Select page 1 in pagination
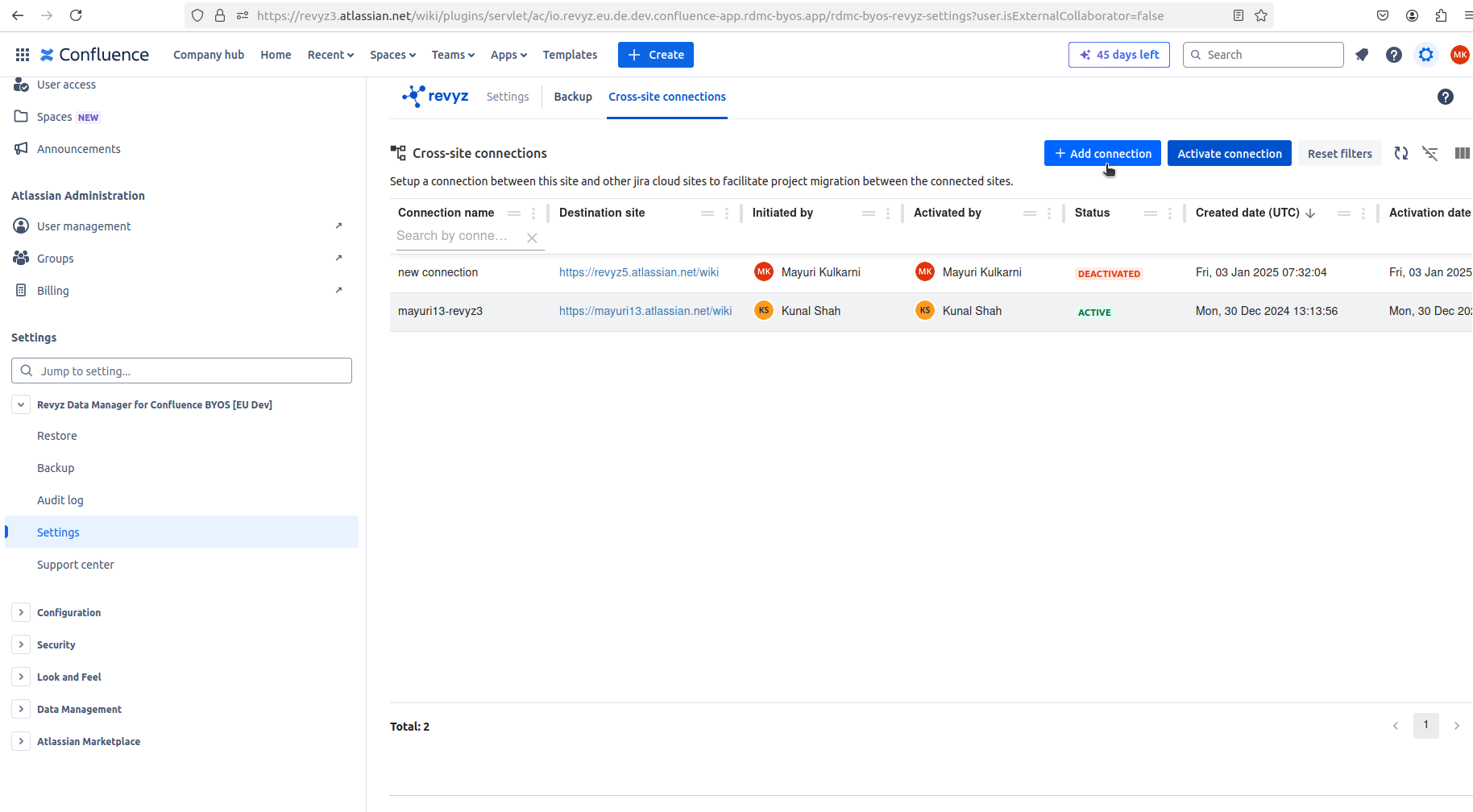 [x=1426, y=725]
